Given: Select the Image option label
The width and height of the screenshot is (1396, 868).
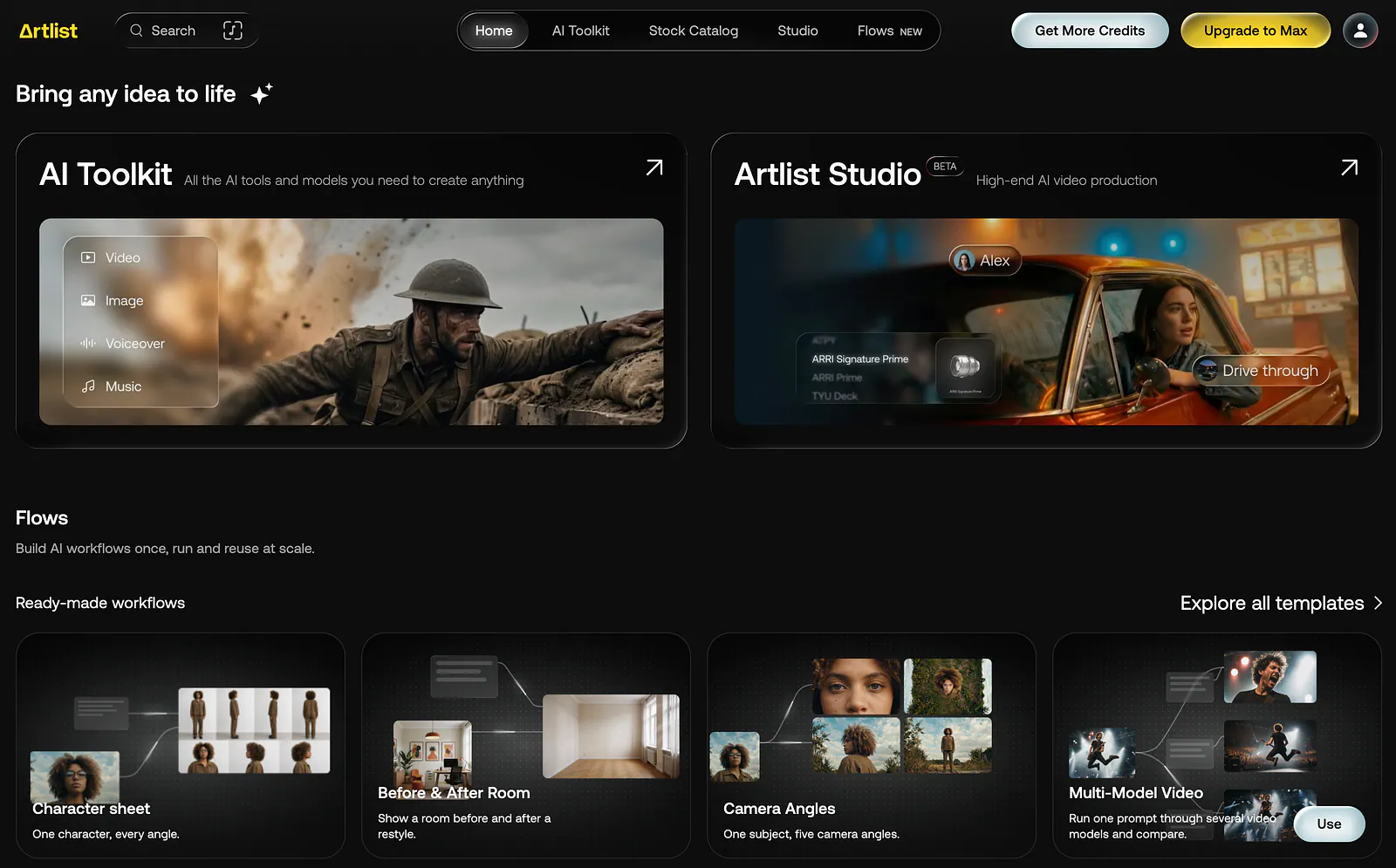Looking at the screenshot, I should (x=124, y=300).
